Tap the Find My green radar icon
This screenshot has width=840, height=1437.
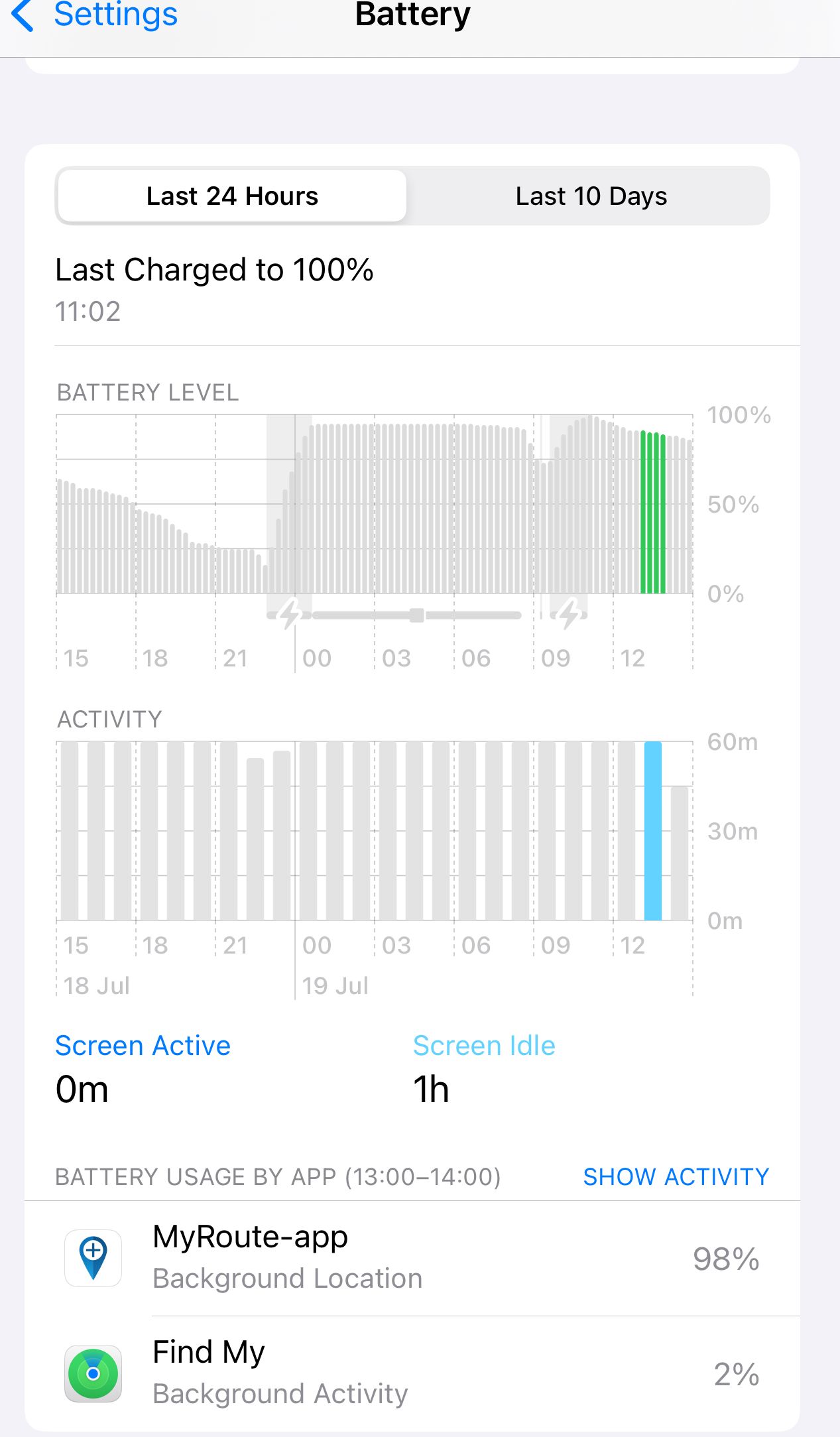[93, 1373]
